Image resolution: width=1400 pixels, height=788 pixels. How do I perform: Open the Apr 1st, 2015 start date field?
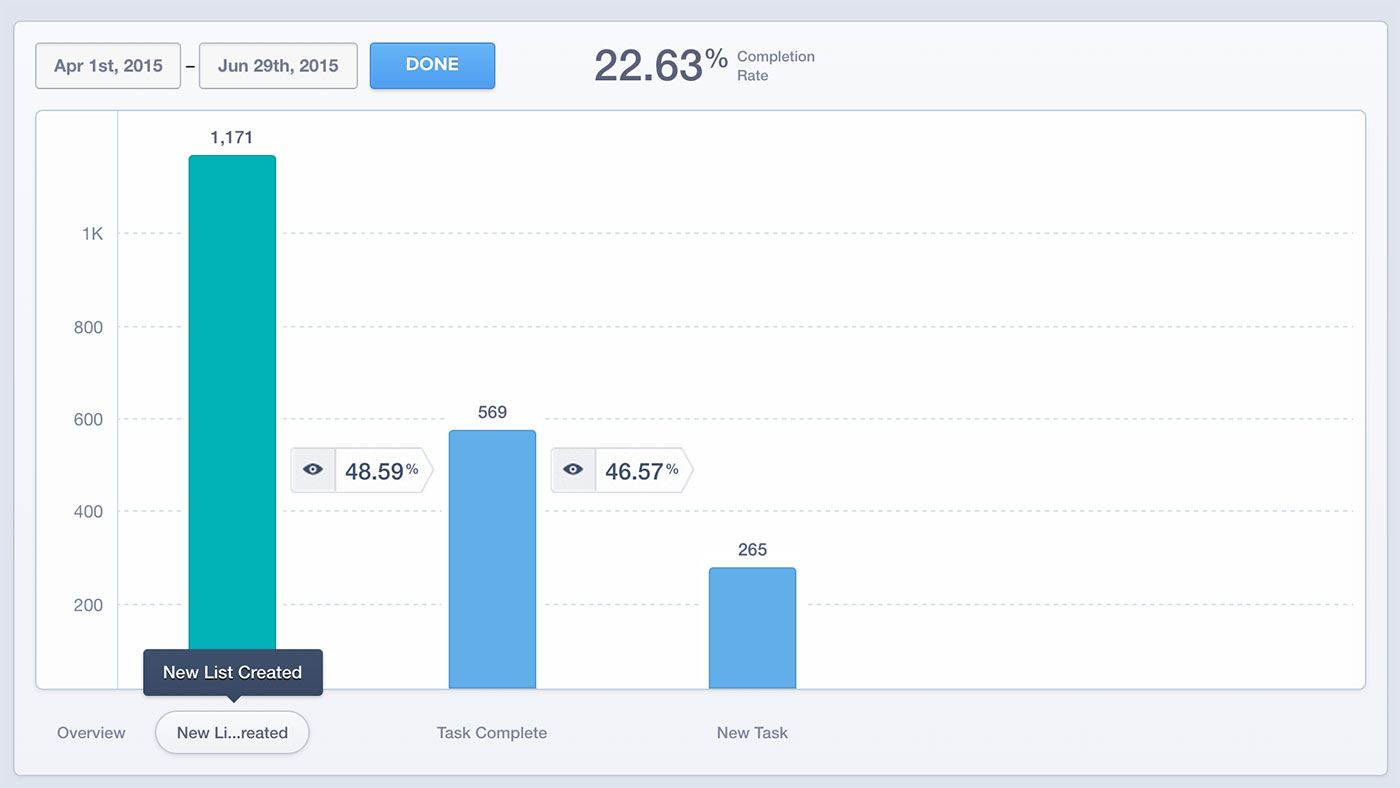pos(108,66)
